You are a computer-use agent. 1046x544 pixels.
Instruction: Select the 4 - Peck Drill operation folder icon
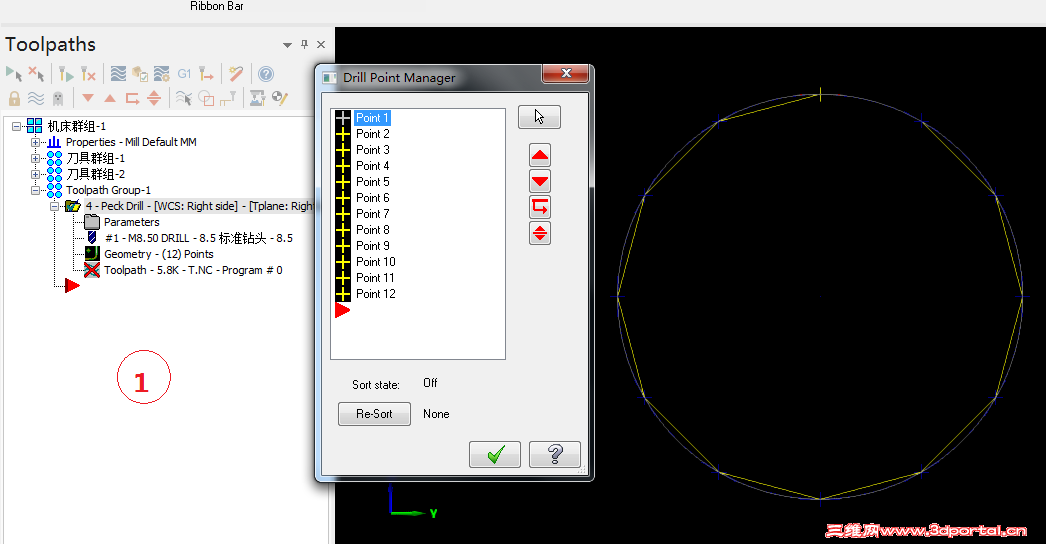point(73,206)
